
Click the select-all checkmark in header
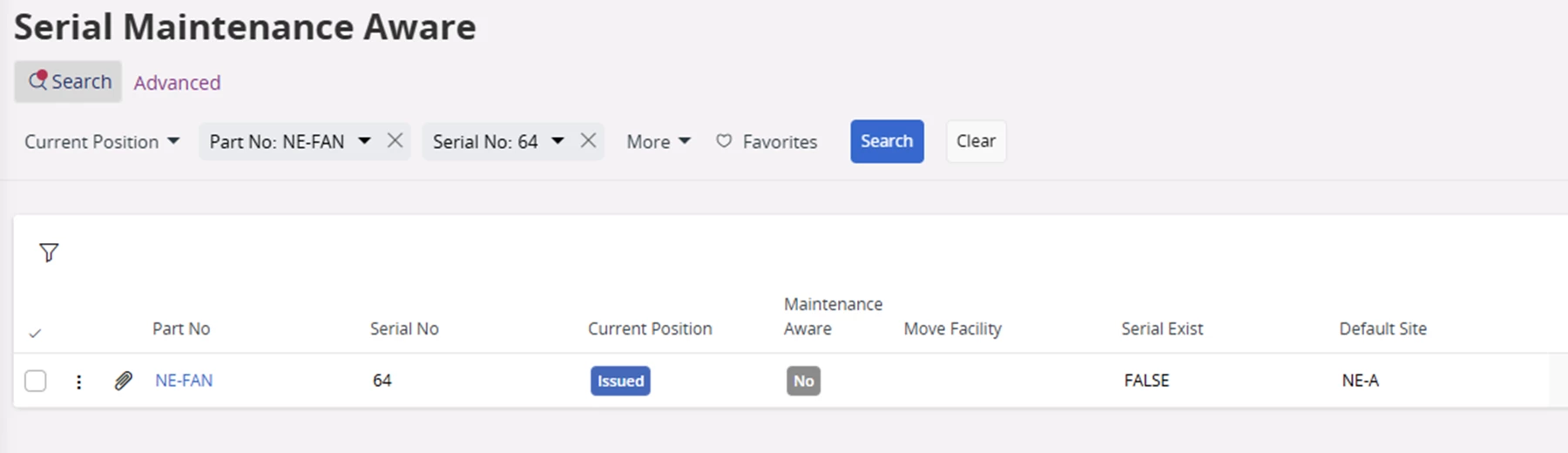35,333
